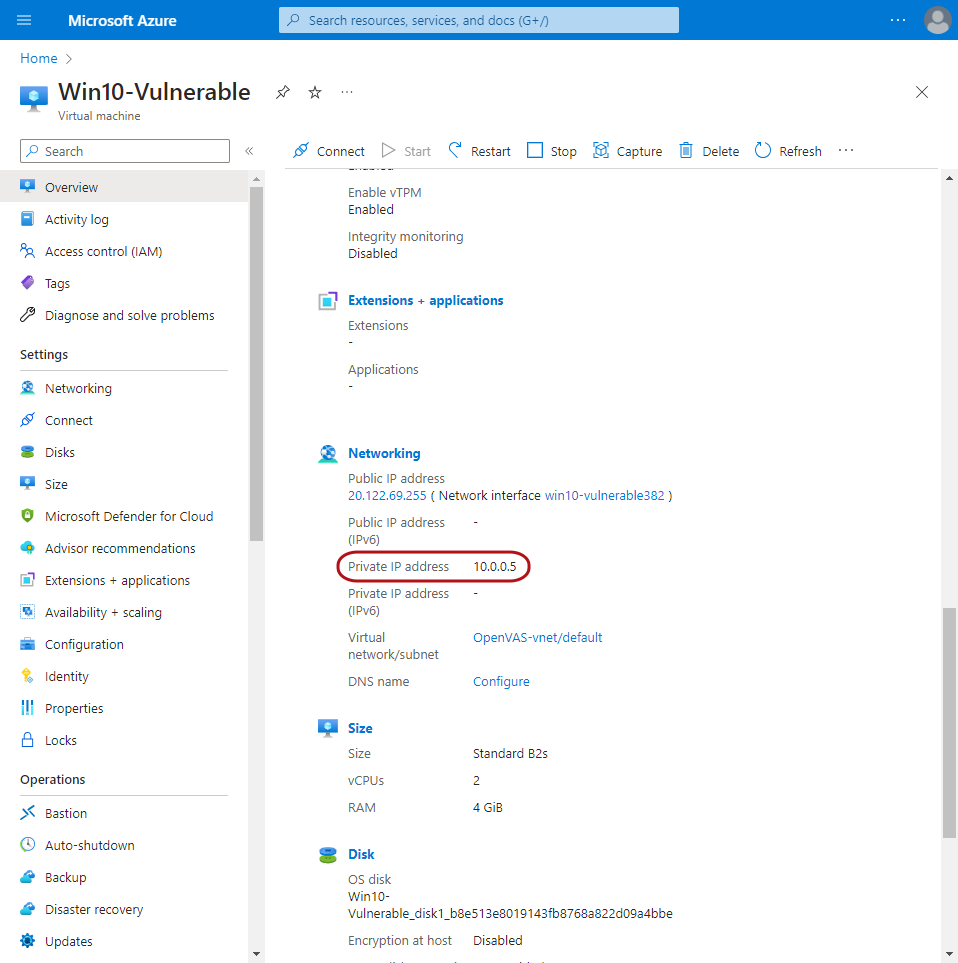The image size is (958, 963).
Task: Click the Microsoft Azure logo text
Action: [x=122, y=20]
